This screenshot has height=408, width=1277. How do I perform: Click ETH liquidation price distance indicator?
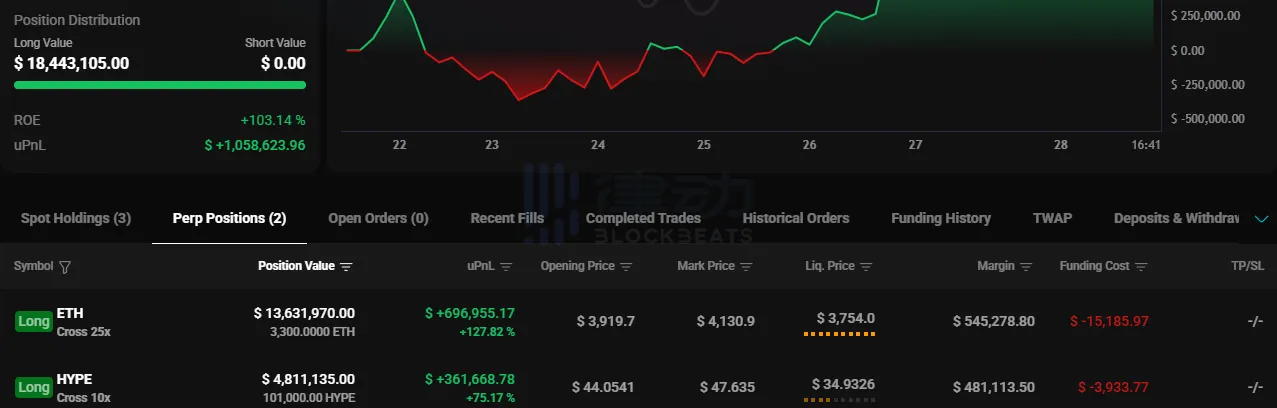(x=839, y=334)
